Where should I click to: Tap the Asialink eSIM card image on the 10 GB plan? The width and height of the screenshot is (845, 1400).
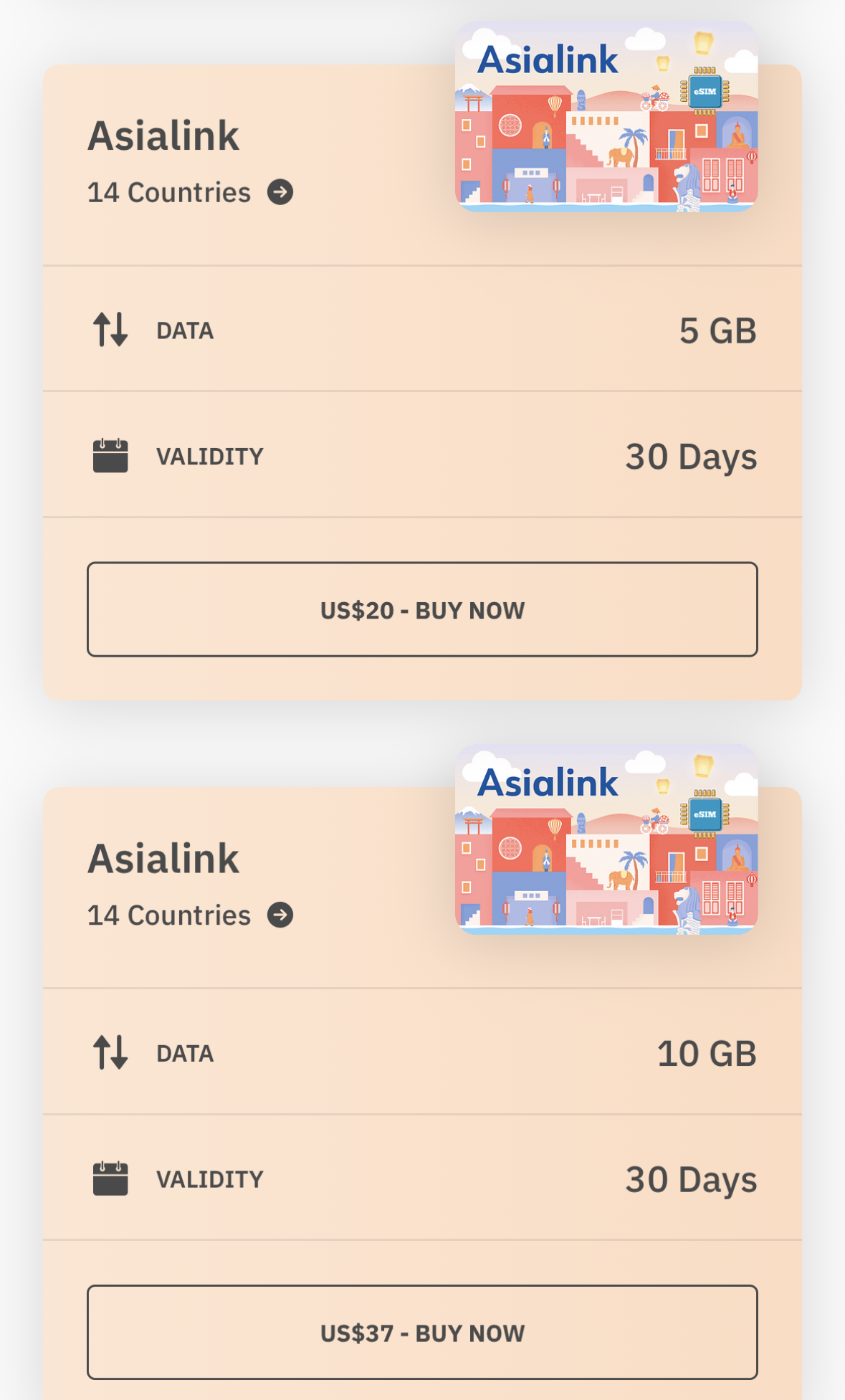coord(606,839)
